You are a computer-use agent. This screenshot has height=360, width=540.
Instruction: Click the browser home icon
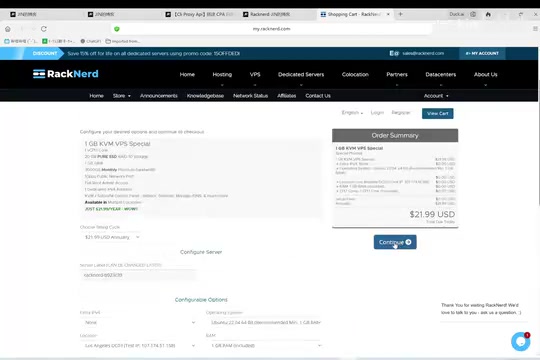pyautogui.click(x=8, y=29)
